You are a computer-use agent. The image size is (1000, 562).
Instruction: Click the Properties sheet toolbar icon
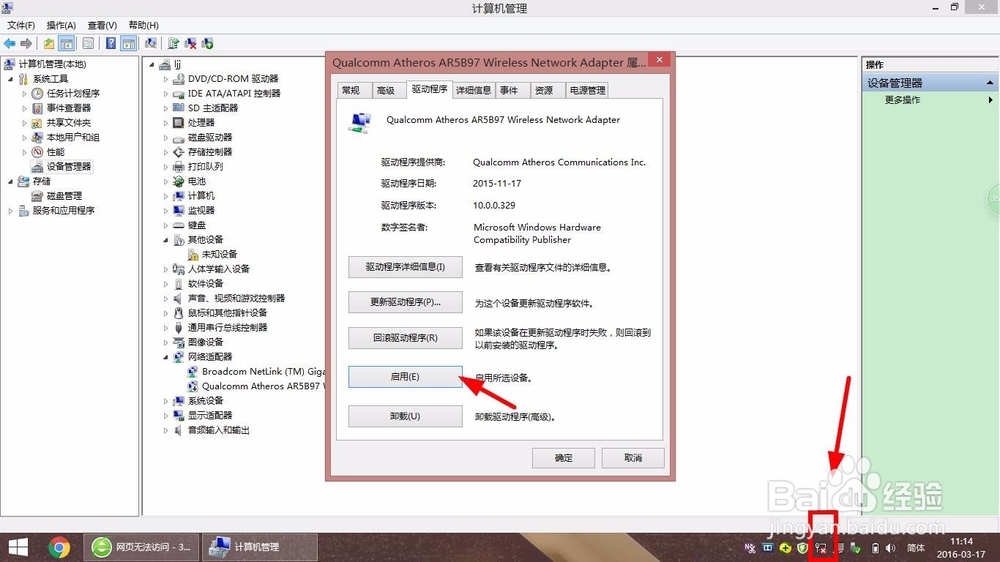pos(88,43)
